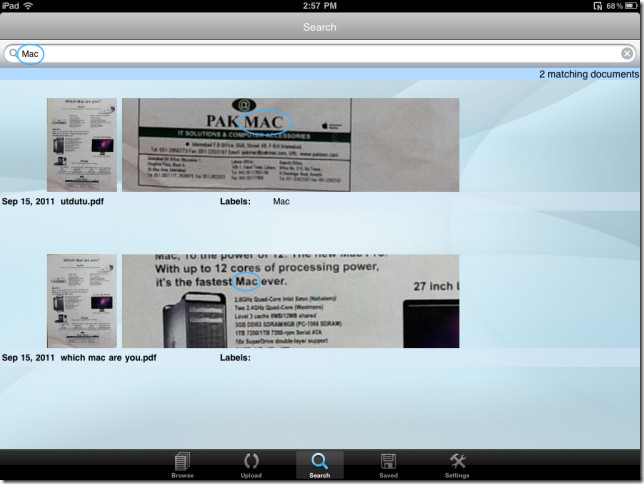This screenshot has width=644, height=484.
Task: Click the 2 matching documents text
Action: (x=589, y=74)
